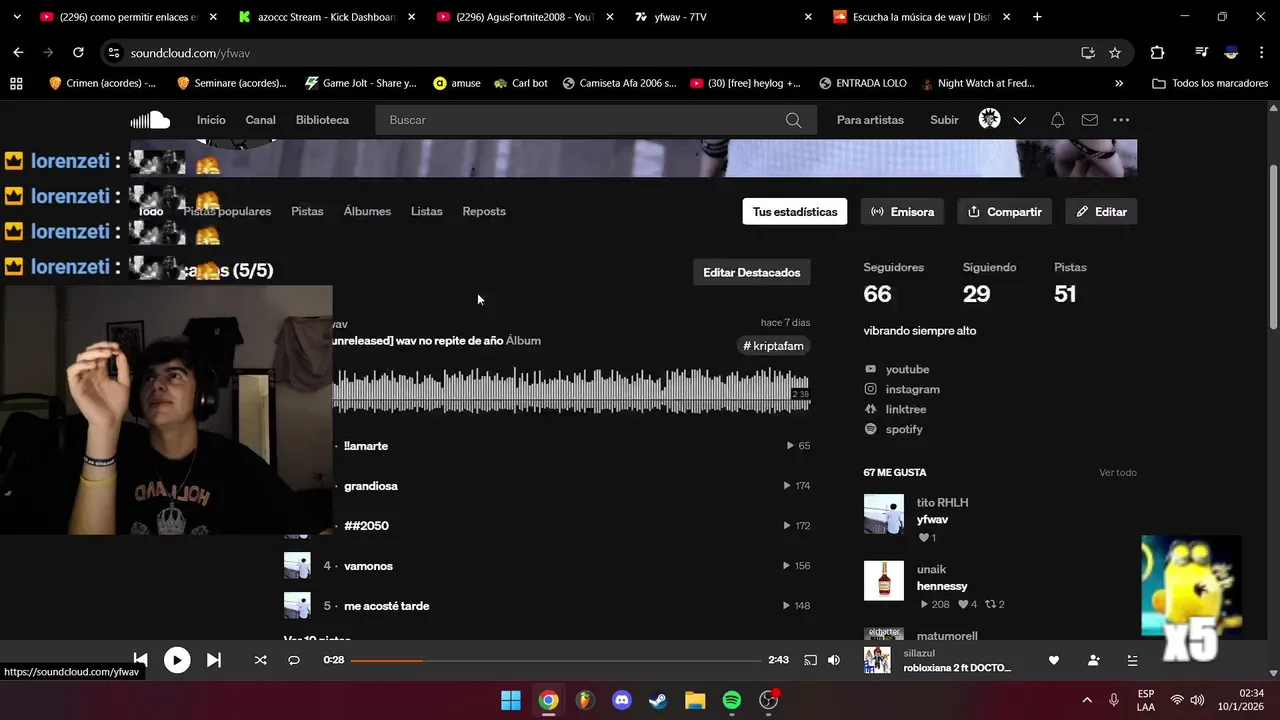Open hennessy track thumbnail by unaik

(x=884, y=580)
